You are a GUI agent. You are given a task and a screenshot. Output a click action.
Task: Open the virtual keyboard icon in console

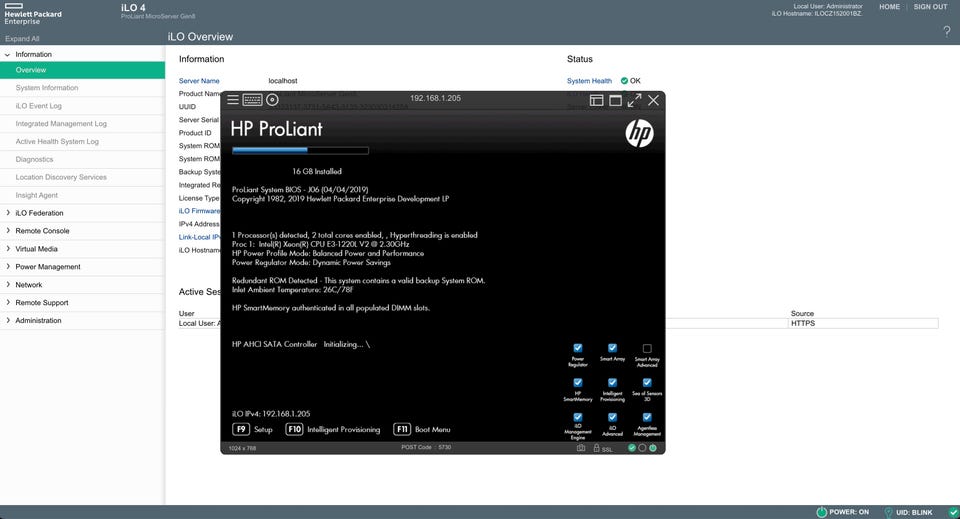[252, 100]
